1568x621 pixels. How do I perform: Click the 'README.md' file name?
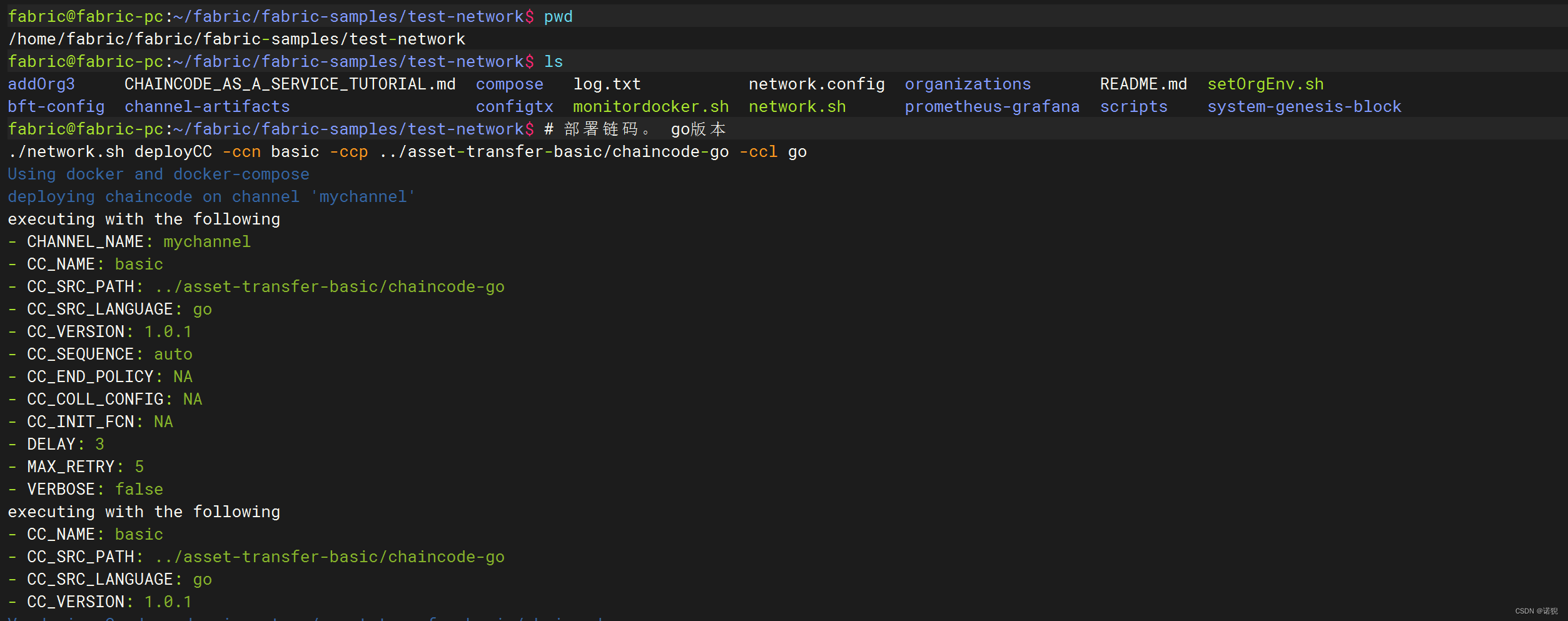click(1144, 84)
